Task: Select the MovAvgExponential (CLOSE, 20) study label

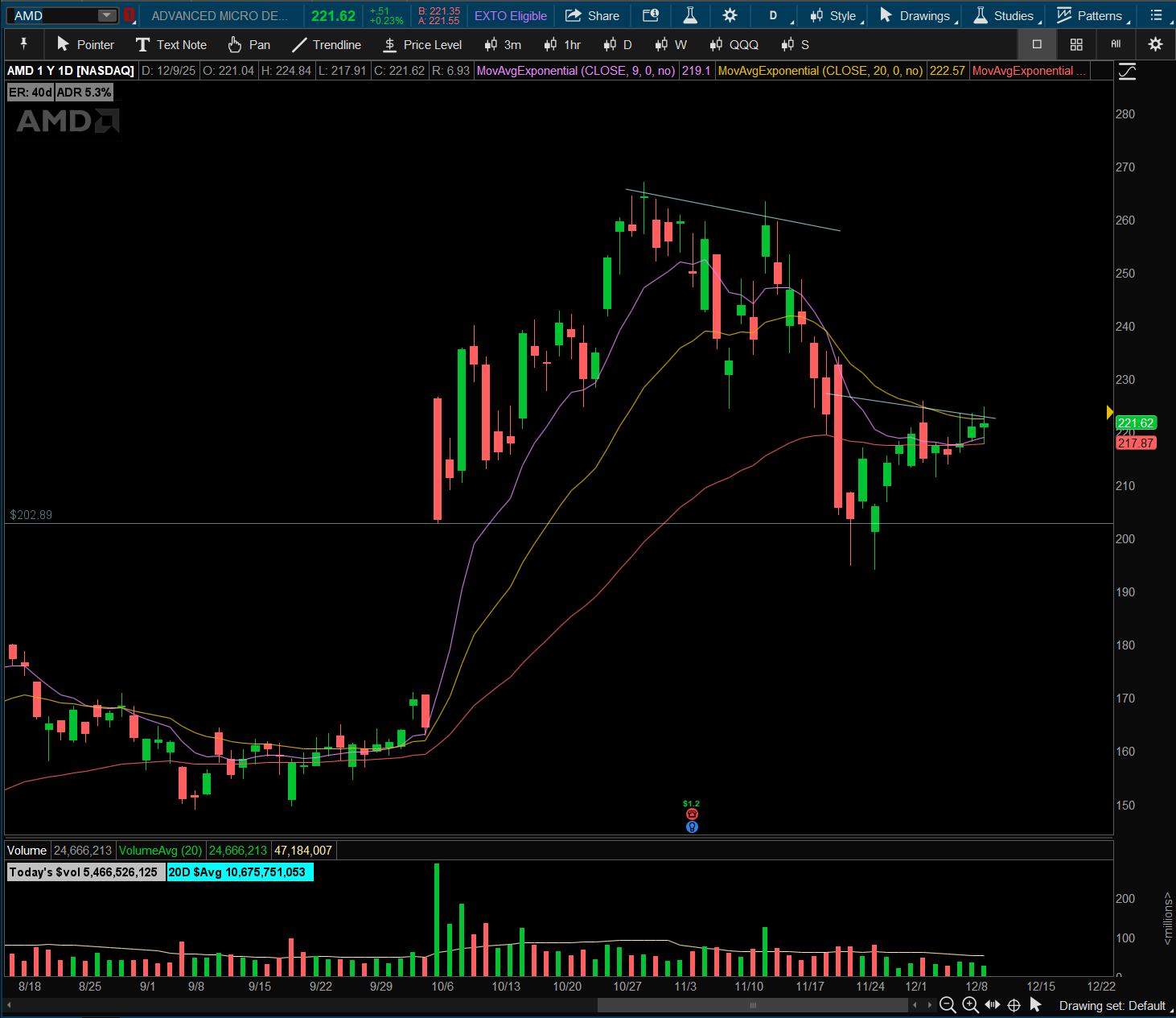Action: tap(820, 71)
